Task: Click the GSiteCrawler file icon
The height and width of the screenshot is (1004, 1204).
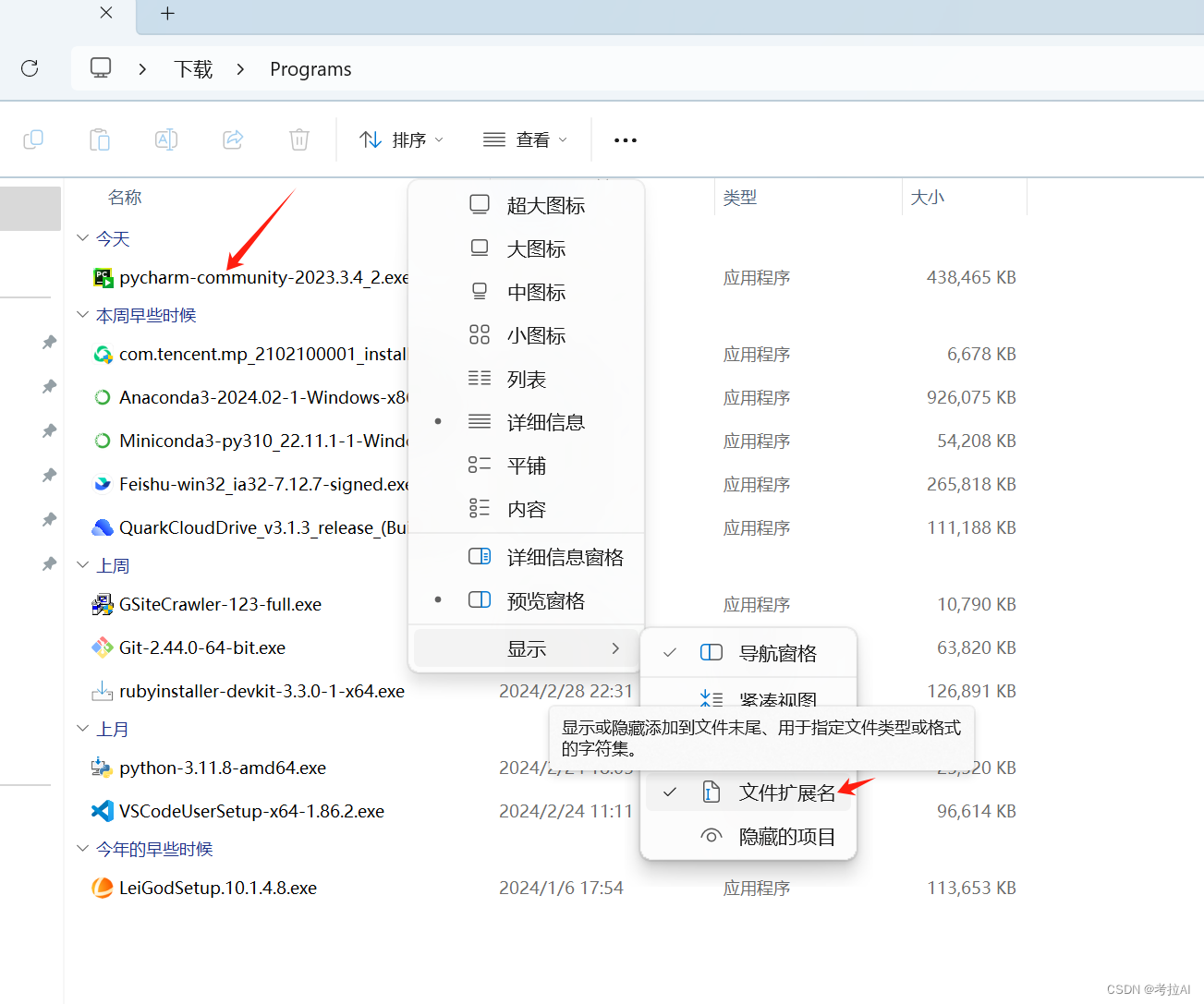Action: click(x=103, y=604)
